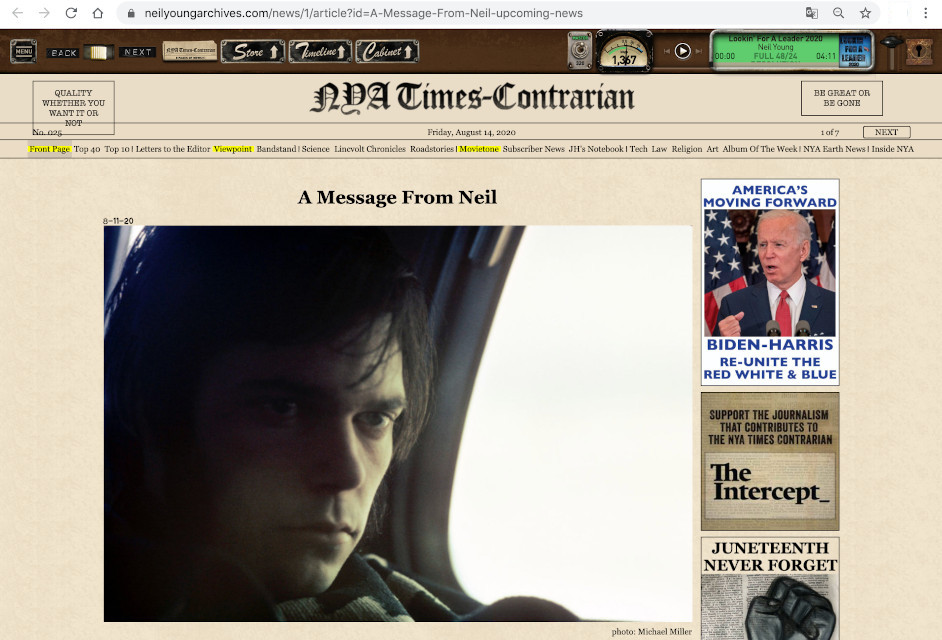Screen dimensions: 942x640
Task: Open the Timeline plaque
Action: (x=320, y=52)
